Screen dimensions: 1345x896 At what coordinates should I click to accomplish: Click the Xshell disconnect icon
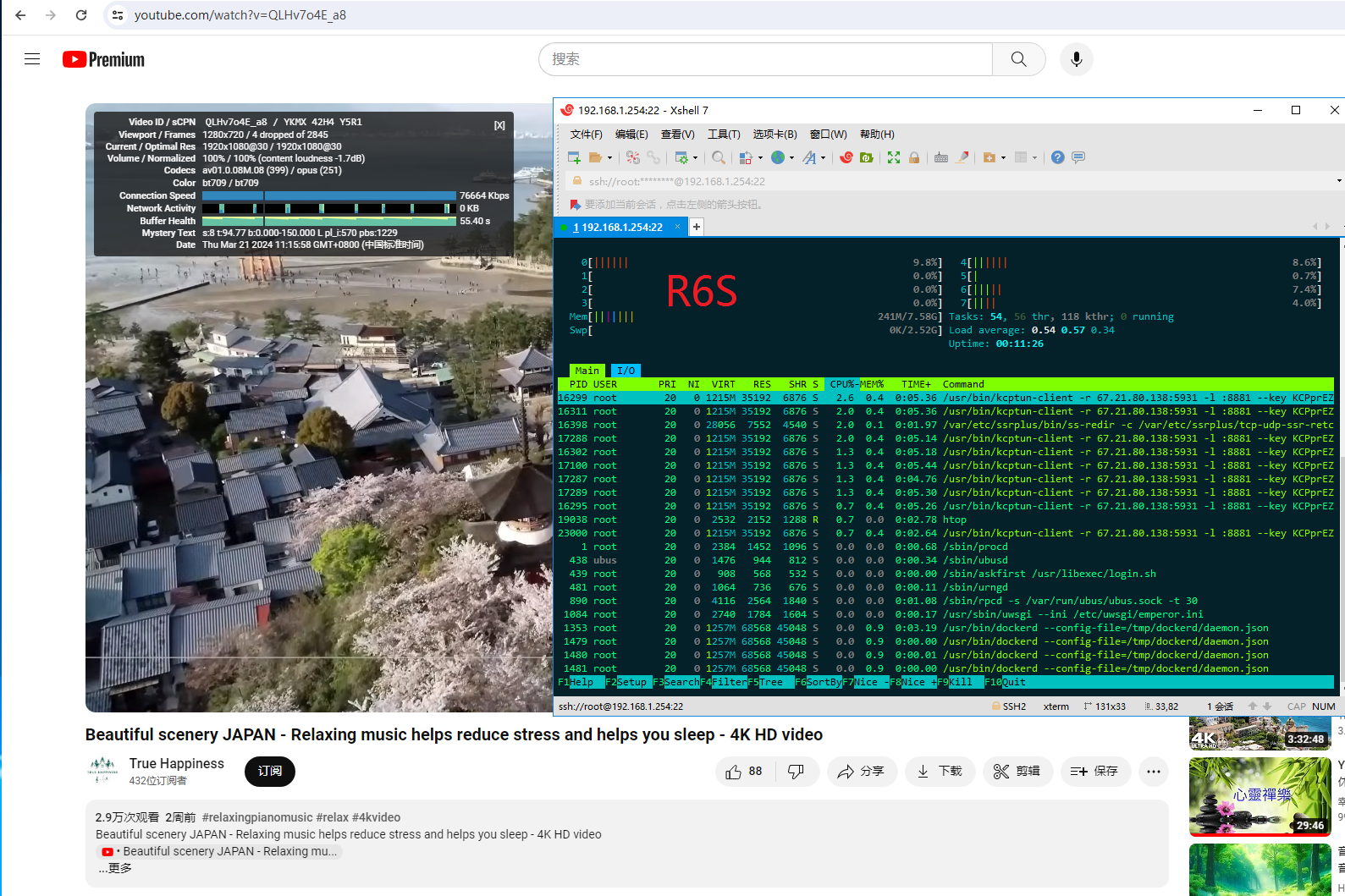pyautogui.click(x=633, y=157)
